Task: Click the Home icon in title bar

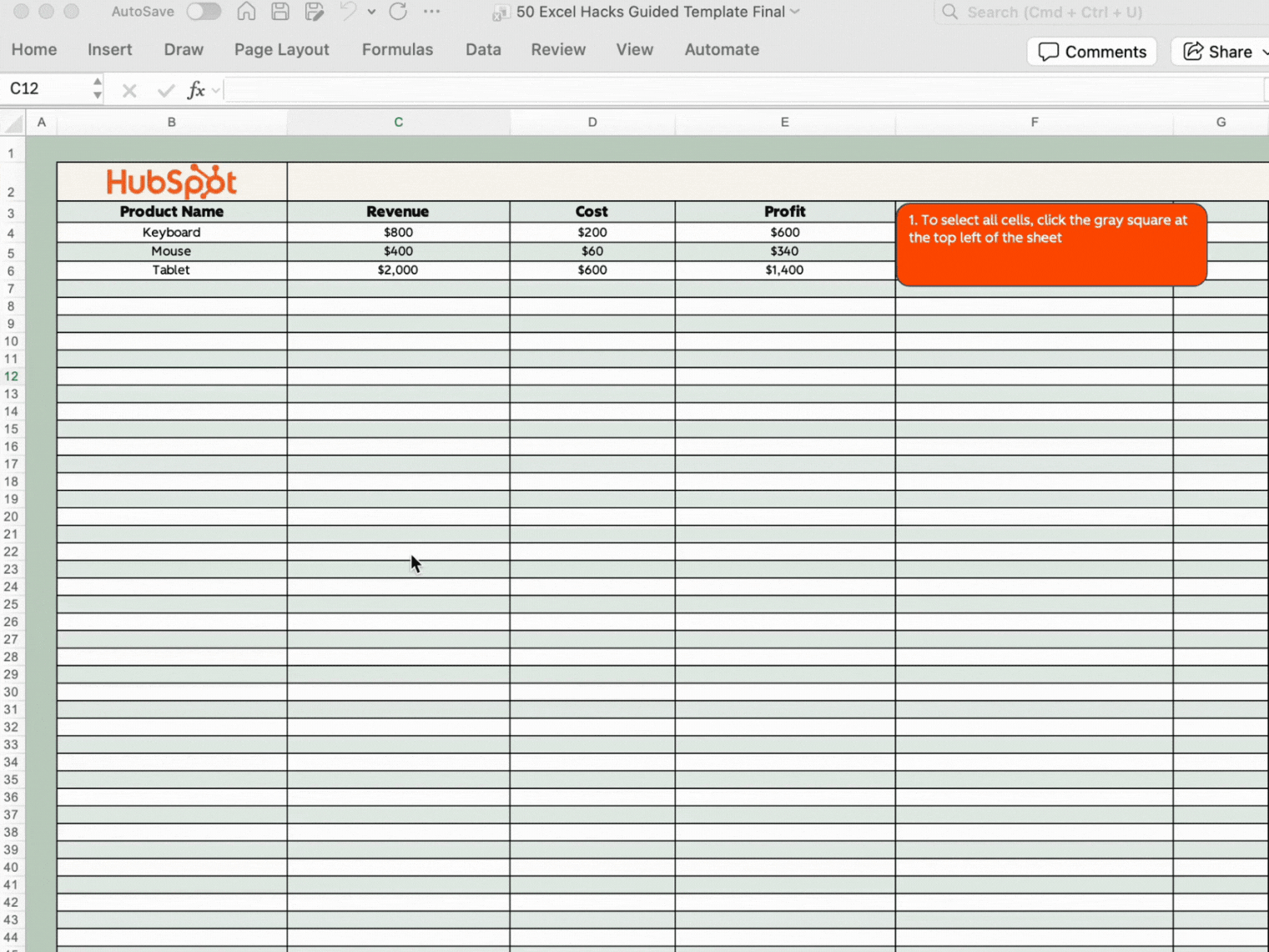Action: point(246,12)
